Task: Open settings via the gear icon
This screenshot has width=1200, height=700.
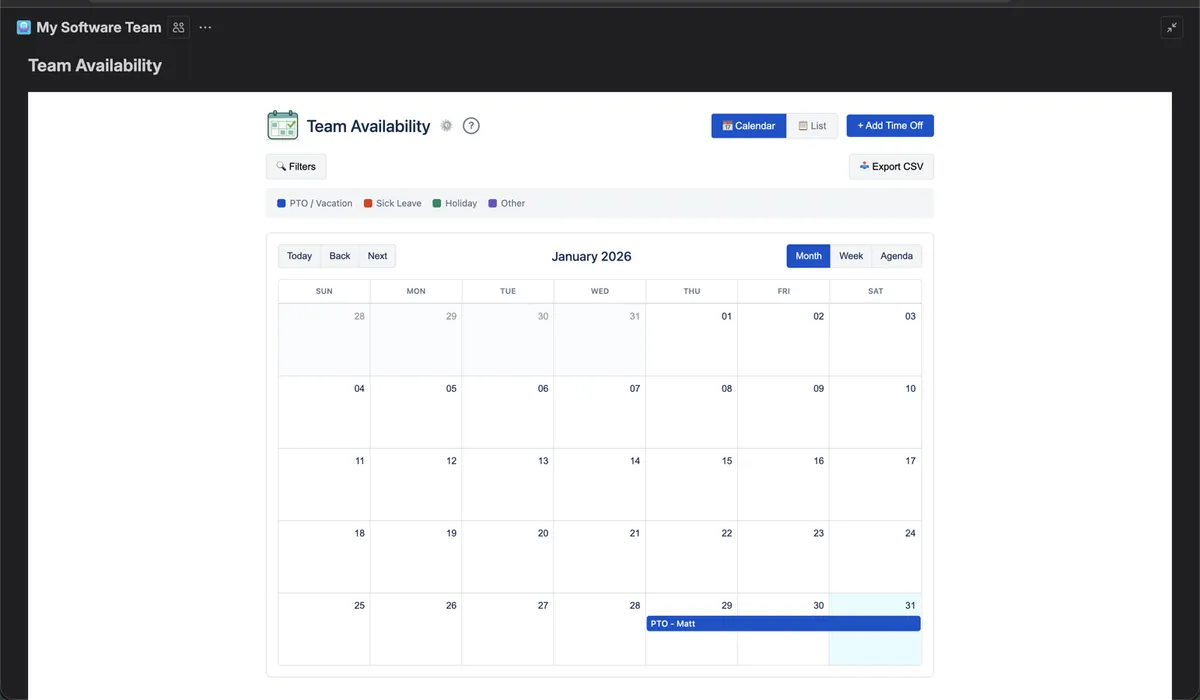Action: tap(446, 126)
